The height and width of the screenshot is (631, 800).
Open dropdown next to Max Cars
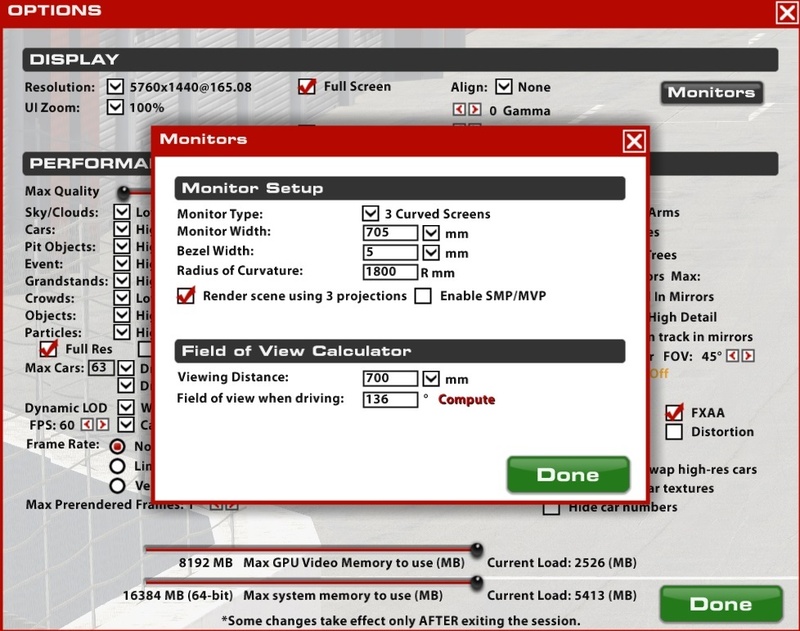pyautogui.click(x=126, y=368)
